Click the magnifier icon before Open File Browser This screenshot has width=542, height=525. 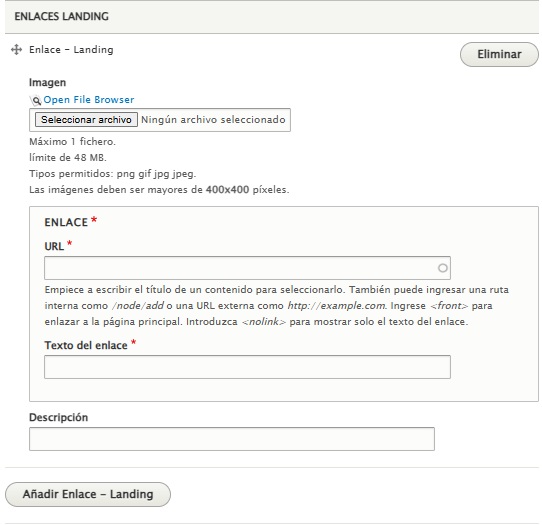coord(36,100)
